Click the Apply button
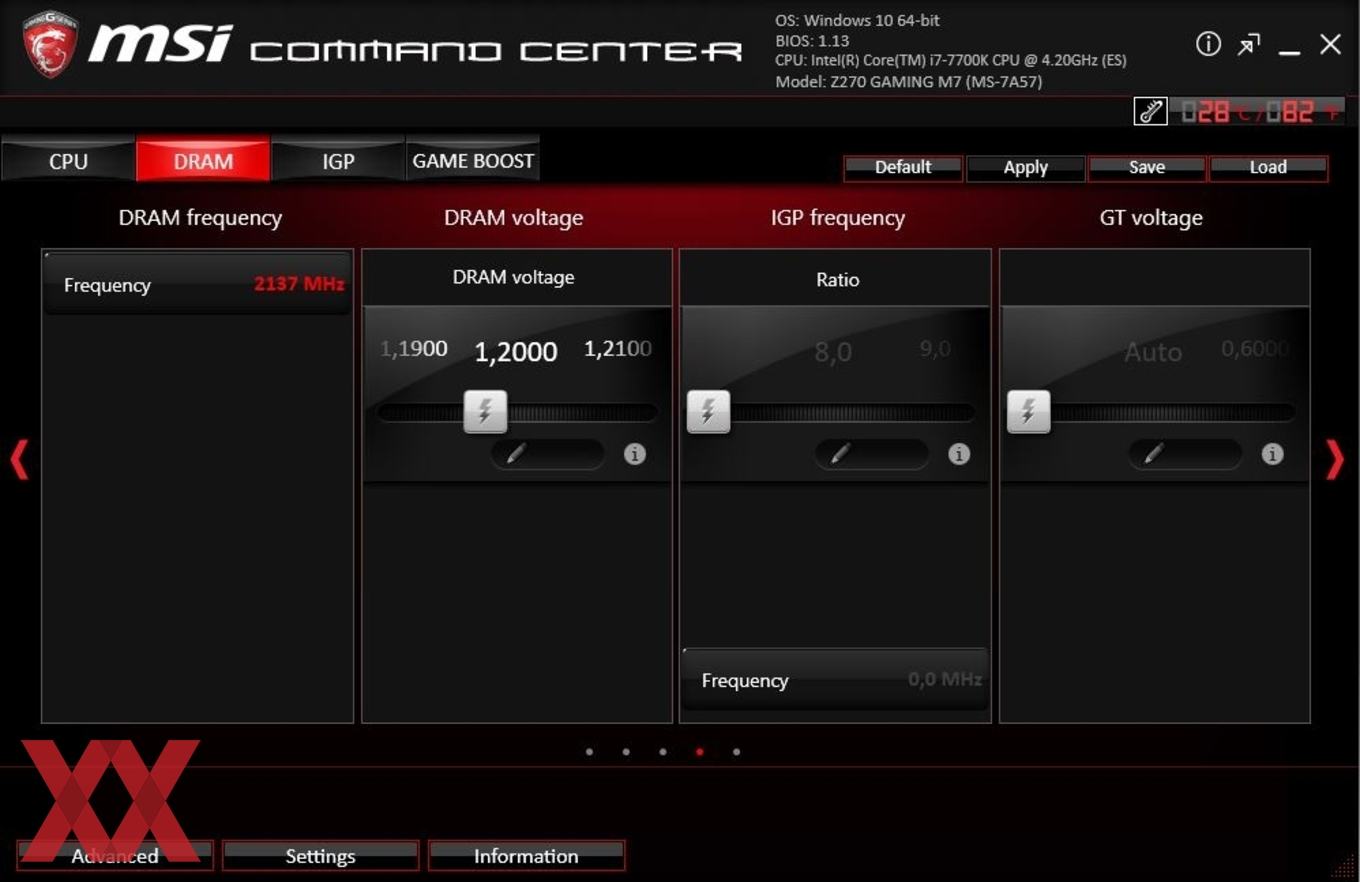The image size is (1360, 882). tap(1025, 167)
